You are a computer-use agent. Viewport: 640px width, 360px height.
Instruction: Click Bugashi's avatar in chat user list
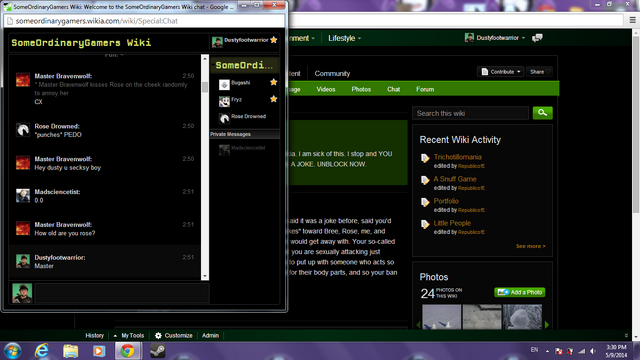224,84
